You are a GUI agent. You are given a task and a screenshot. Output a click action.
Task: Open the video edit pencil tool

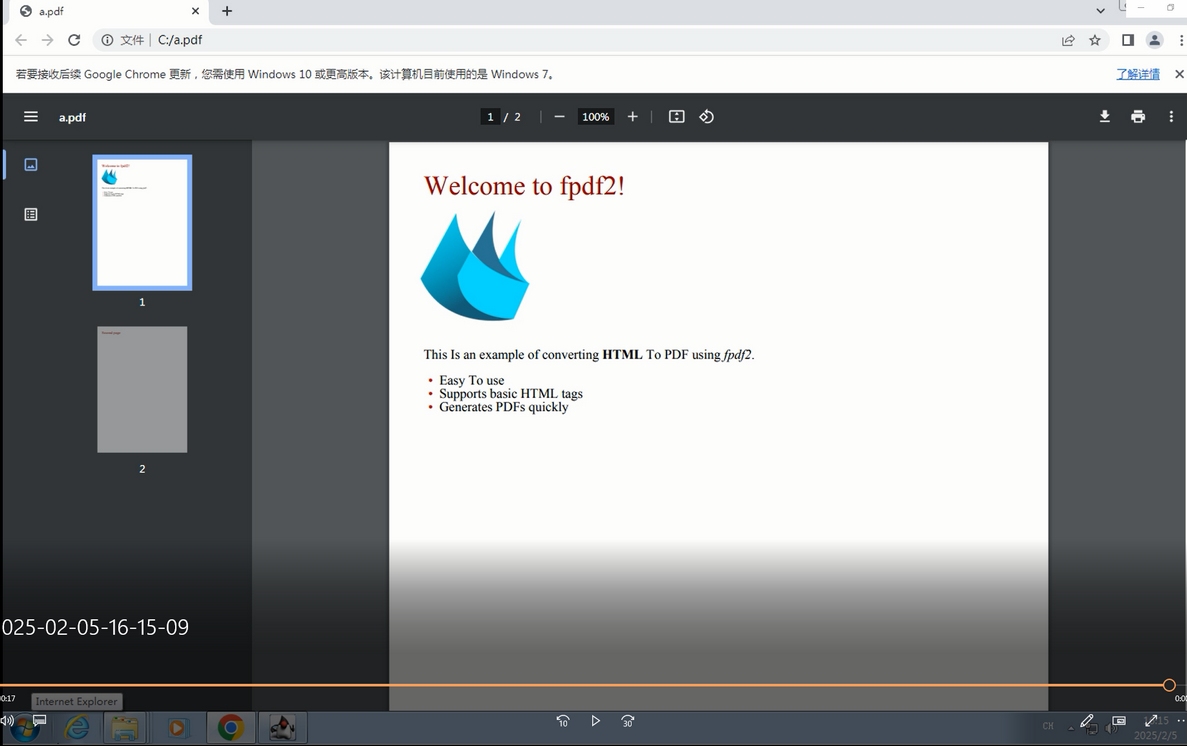point(1086,721)
